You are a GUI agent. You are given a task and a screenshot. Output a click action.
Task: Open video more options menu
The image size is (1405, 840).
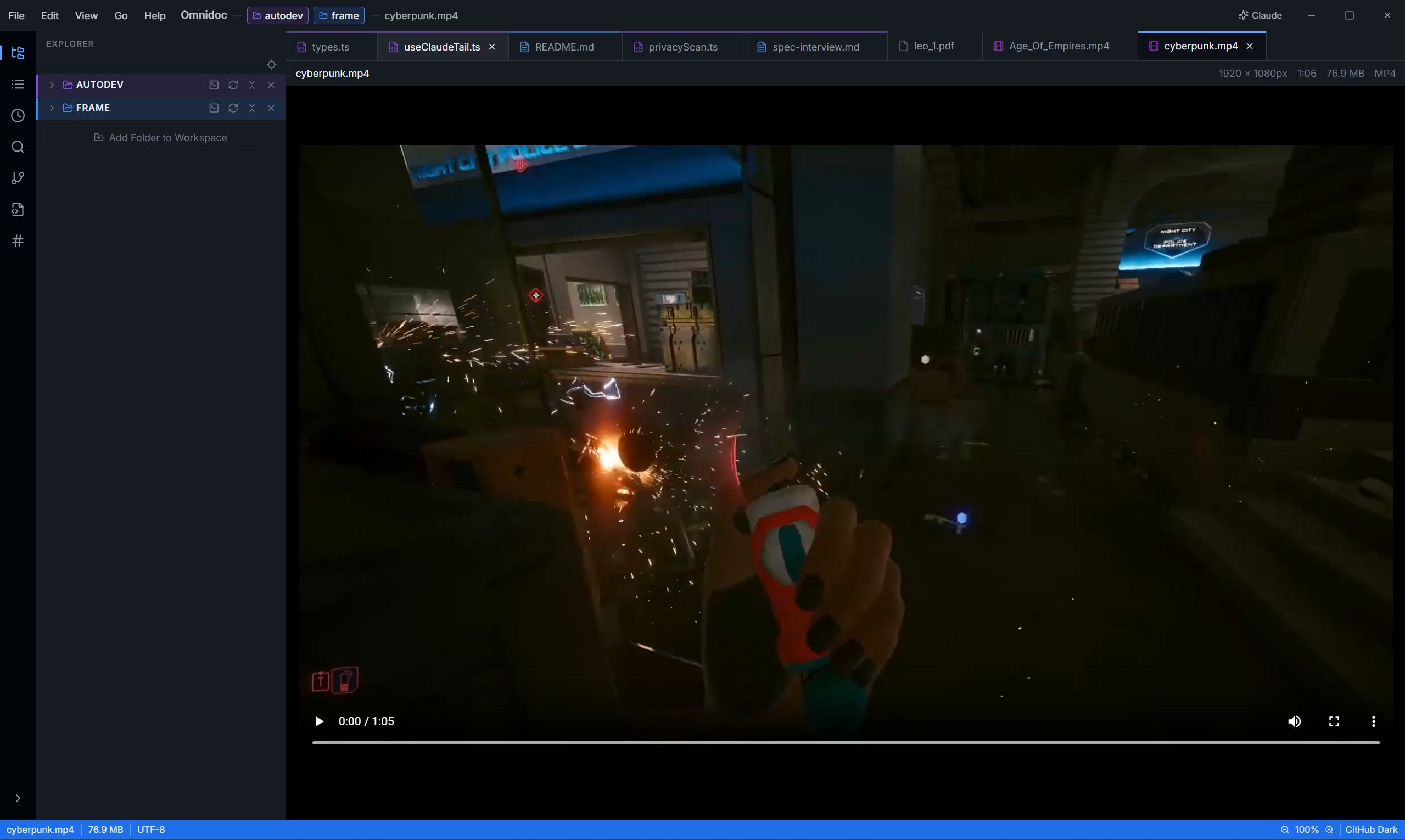[1373, 721]
